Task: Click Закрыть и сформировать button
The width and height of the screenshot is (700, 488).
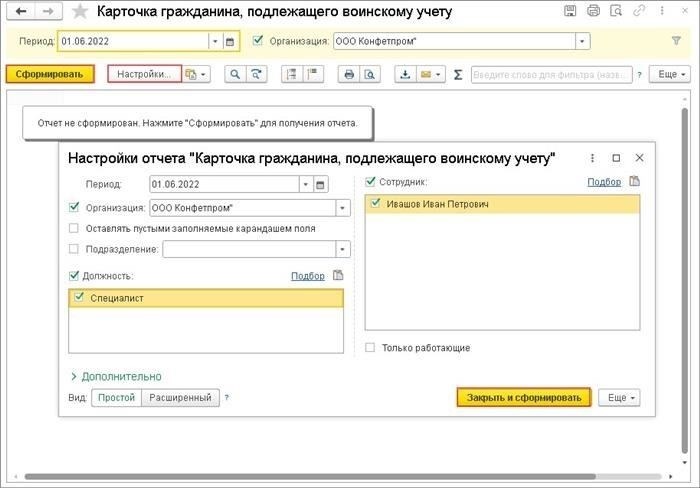Action: point(524,397)
